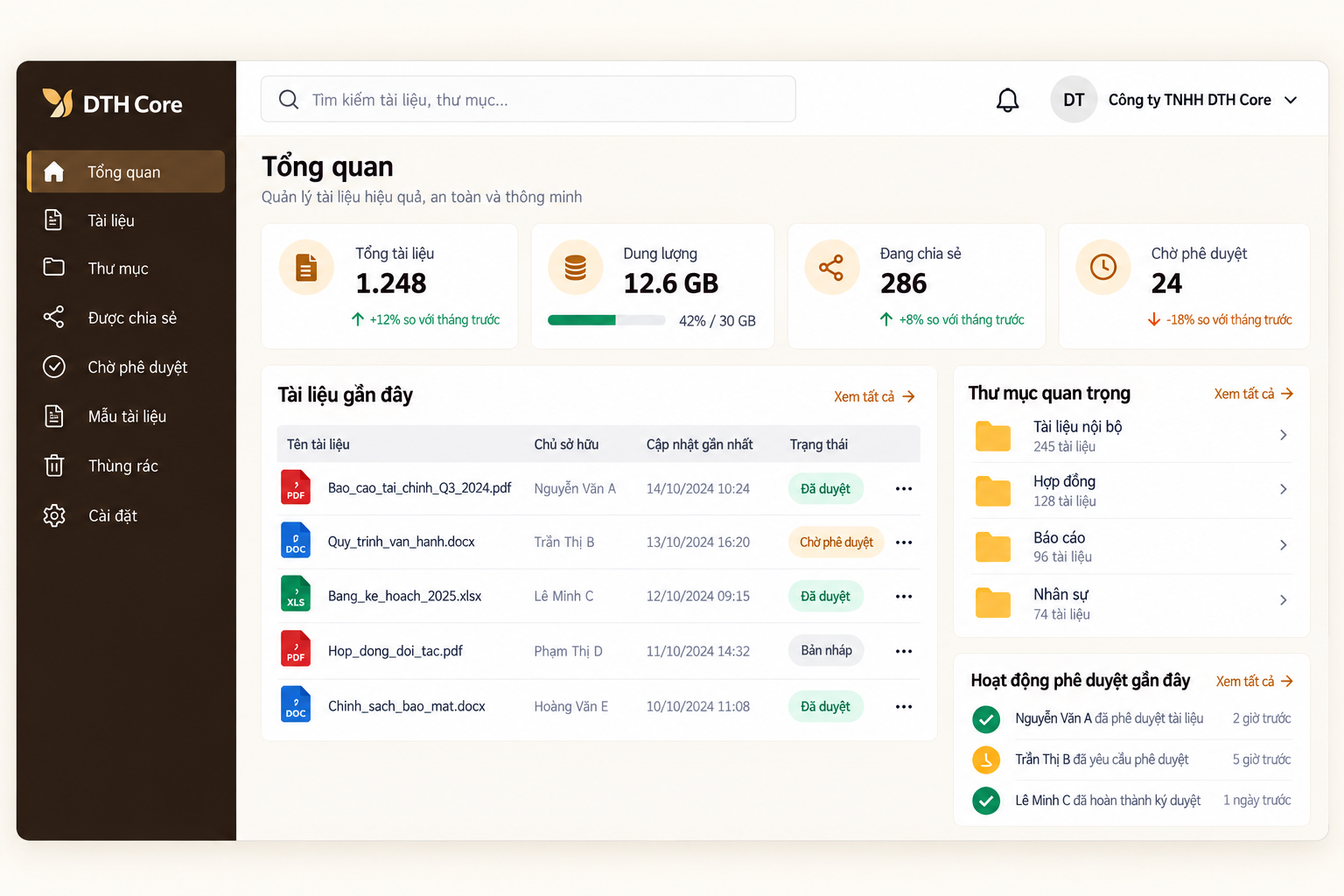The width and height of the screenshot is (1344, 896).
Task: Click the Tài liệu nội bộ folder icon
Action: click(x=993, y=436)
